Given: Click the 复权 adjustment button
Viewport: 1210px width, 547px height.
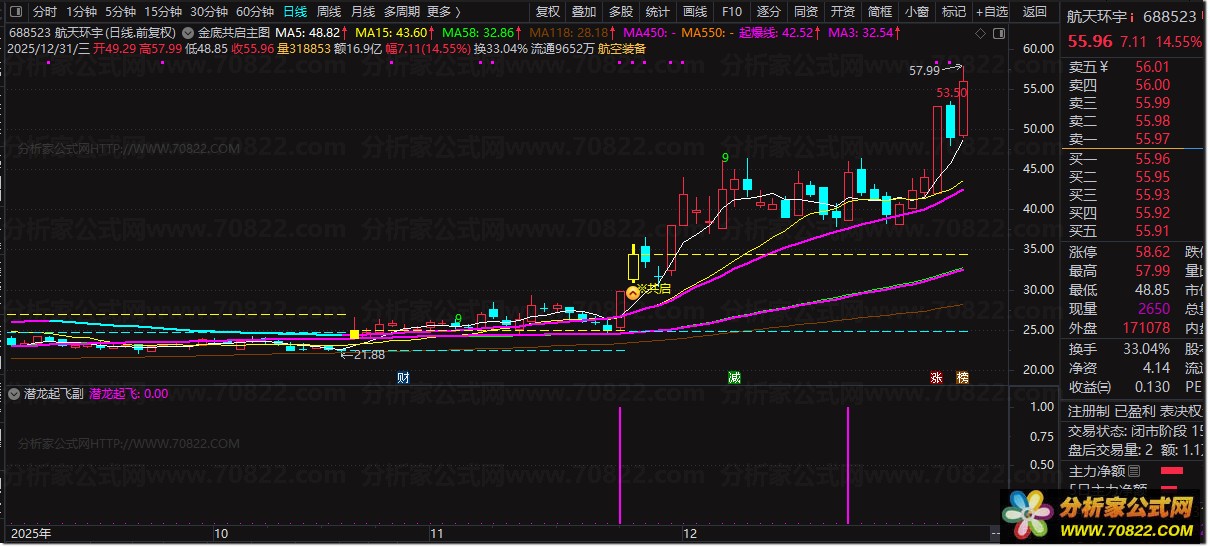Looking at the screenshot, I should pyautogui.click(x=548, y=12).
